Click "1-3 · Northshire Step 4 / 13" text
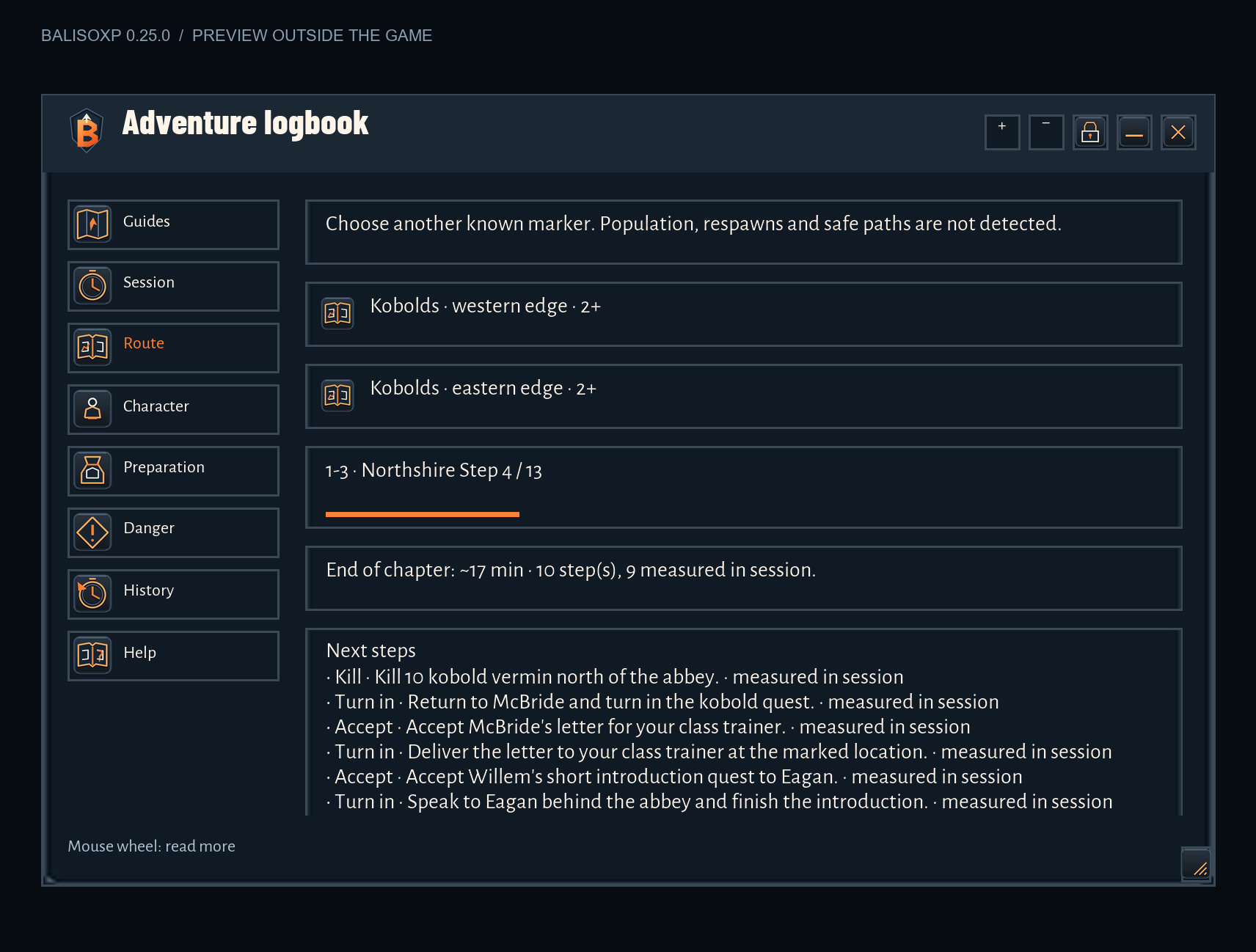The width and height of the screenshot is (1256, 952). coord(434,471)
